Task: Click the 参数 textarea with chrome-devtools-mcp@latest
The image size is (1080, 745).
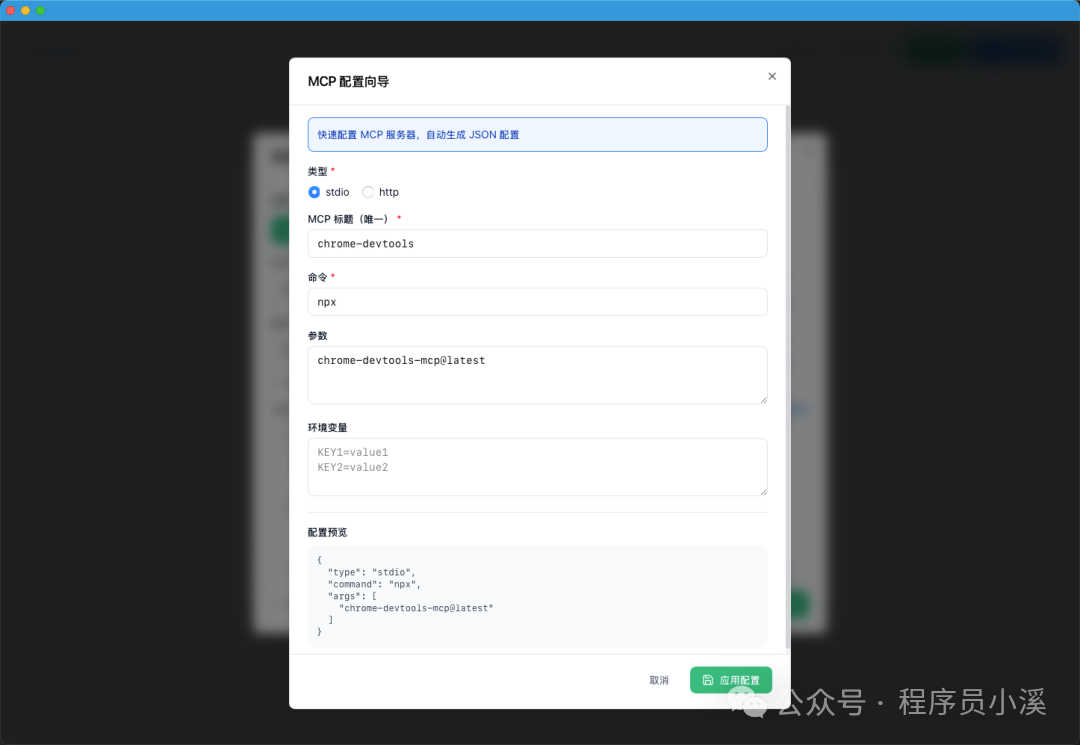Action: click(x=537, y=372)
